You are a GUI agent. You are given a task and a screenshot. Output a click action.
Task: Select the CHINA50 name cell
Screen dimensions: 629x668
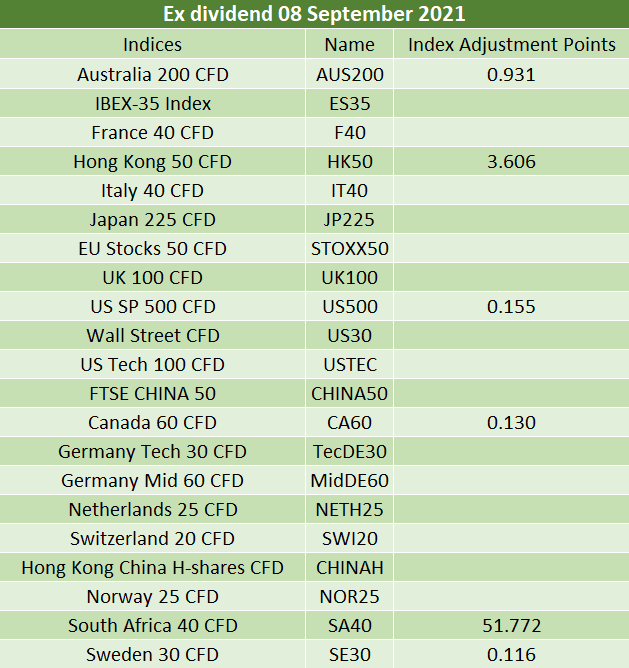(349, 393)
